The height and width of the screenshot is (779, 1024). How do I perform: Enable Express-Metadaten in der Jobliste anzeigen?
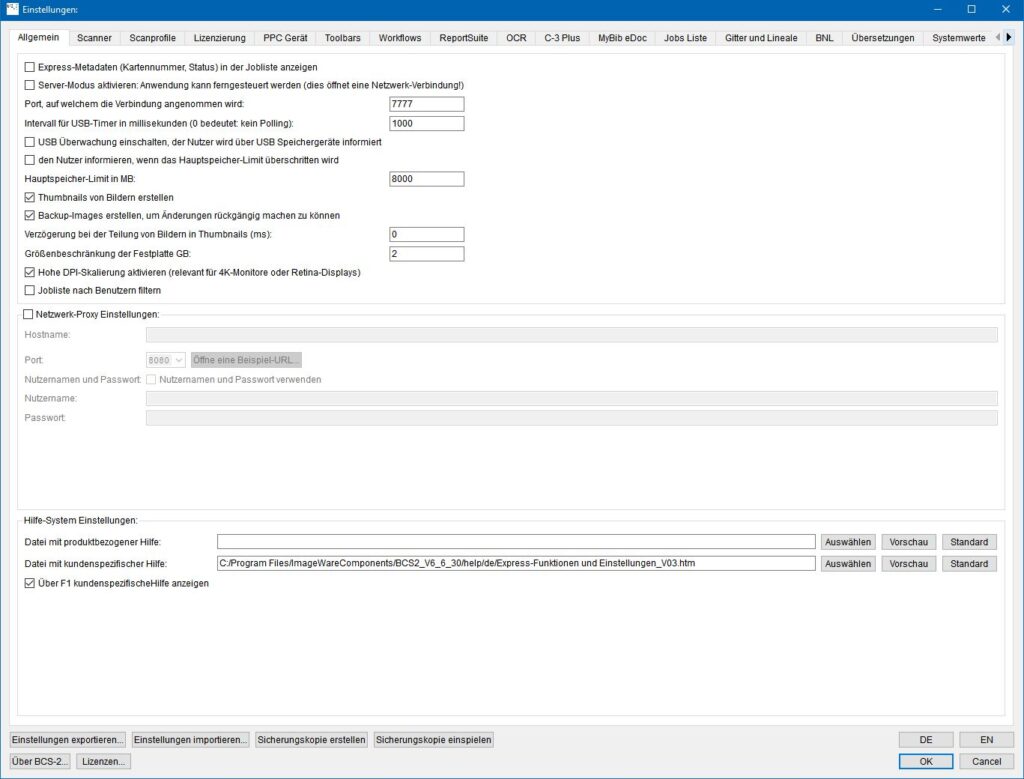[29, 67]
